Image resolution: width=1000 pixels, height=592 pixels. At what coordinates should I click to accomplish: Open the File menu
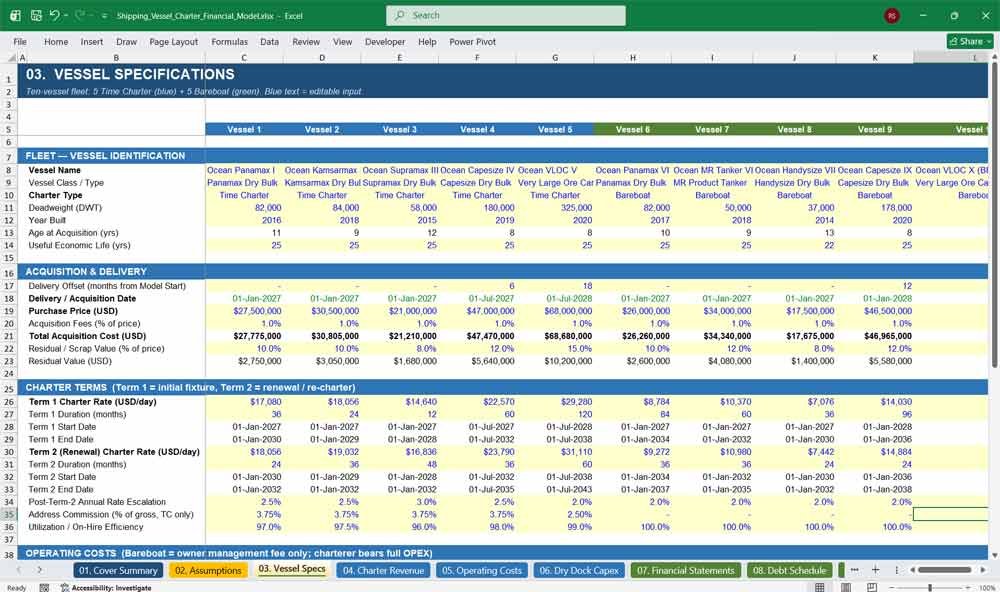tap(20, 41)
